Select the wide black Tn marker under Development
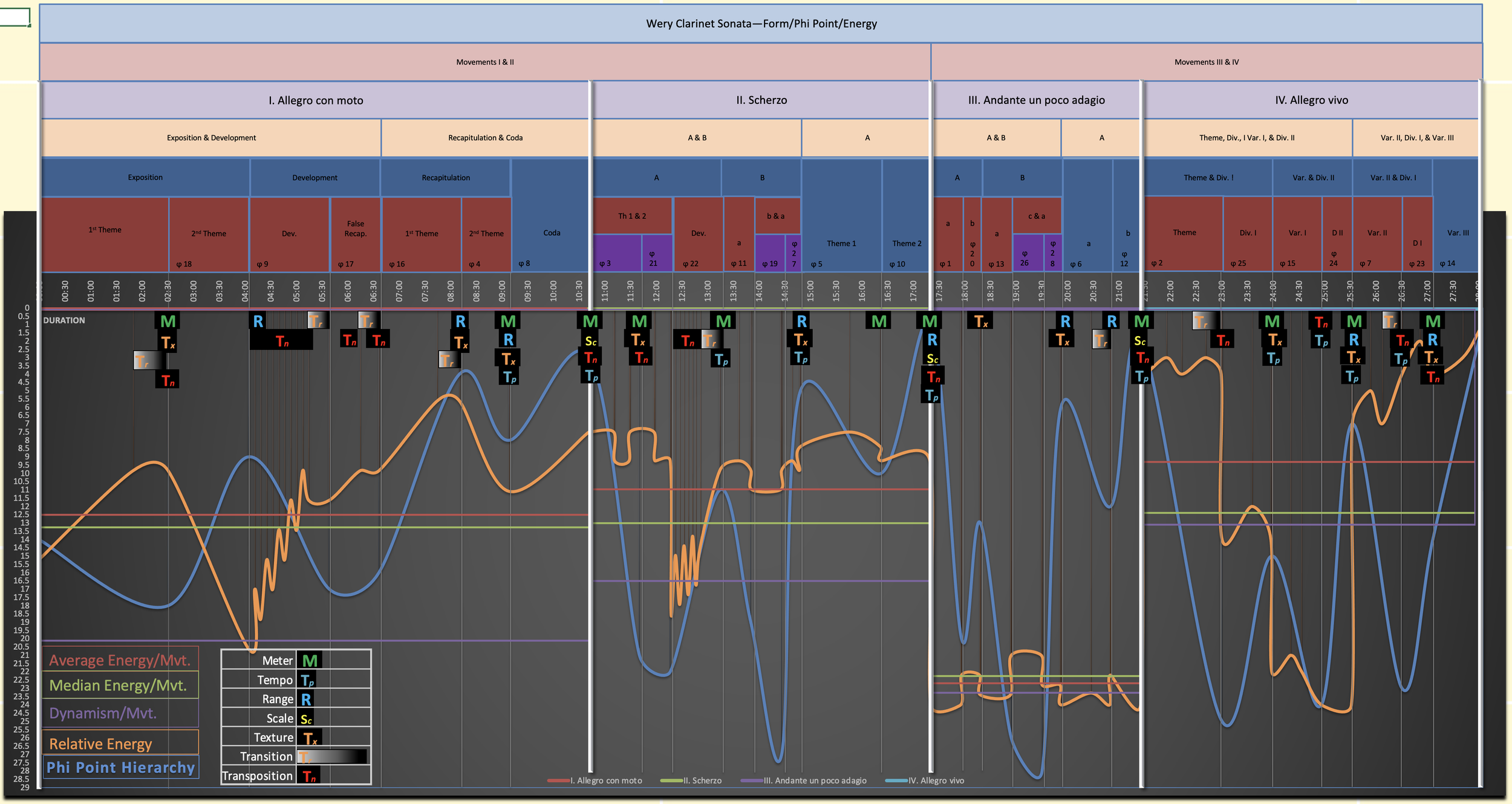Image resolution: width=1512 pixels, height=804 pixels. (x=282, y=341)
